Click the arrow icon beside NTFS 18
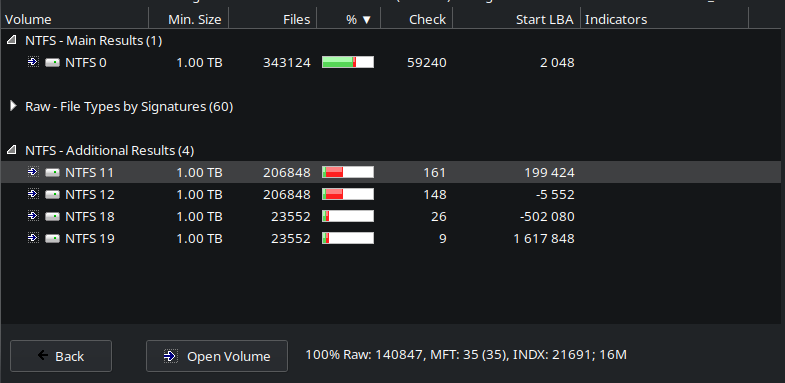Viewport: 785px width, 383px height. coord(33,216)
